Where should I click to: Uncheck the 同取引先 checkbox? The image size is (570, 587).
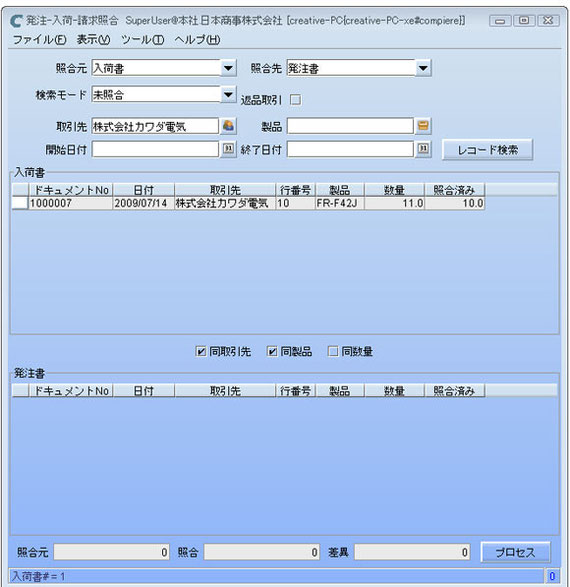pyautogui.click(x=201, y=351)
